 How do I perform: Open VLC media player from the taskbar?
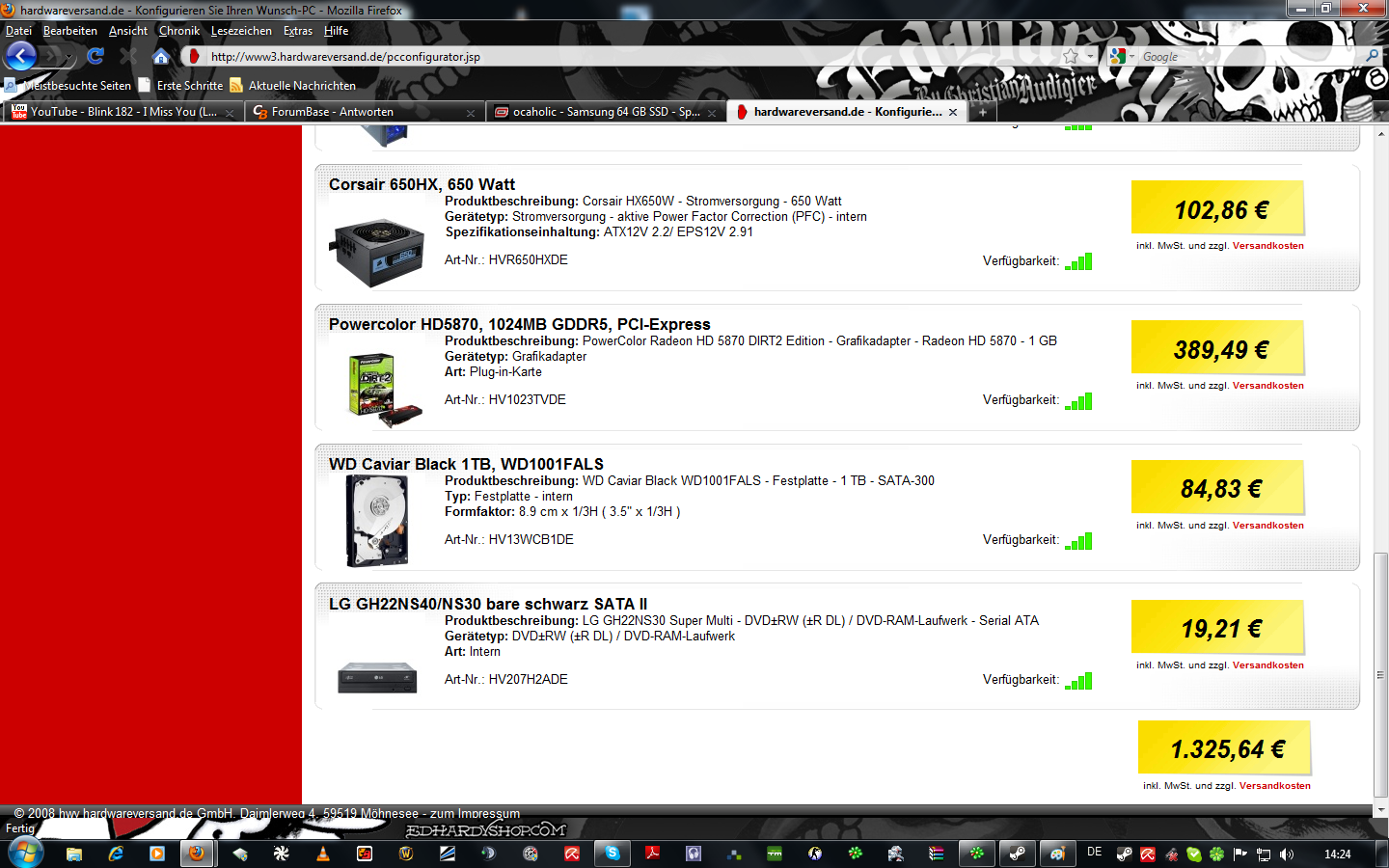(323, 854)
